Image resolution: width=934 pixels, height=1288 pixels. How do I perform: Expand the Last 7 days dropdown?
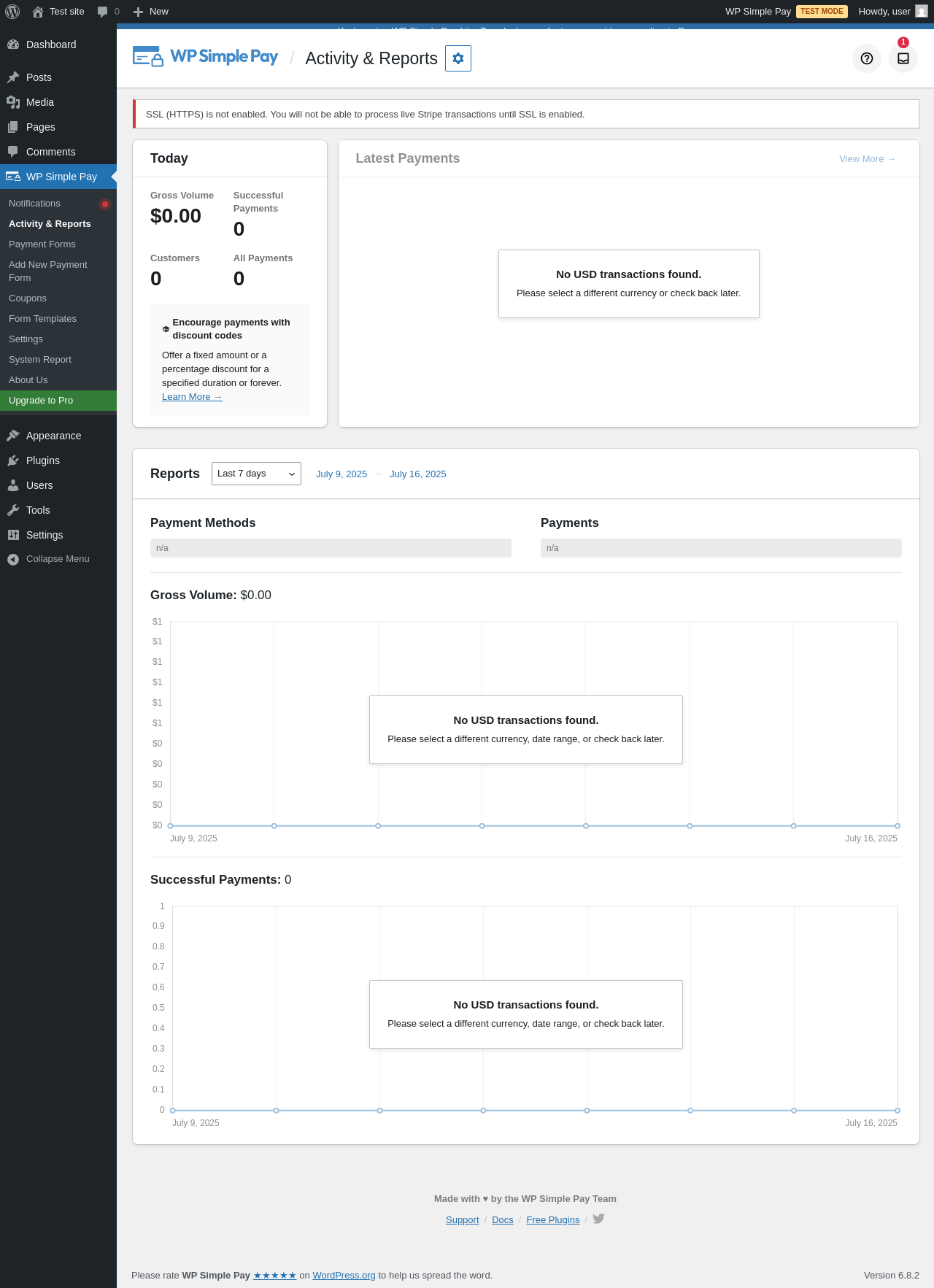(256, 474)
